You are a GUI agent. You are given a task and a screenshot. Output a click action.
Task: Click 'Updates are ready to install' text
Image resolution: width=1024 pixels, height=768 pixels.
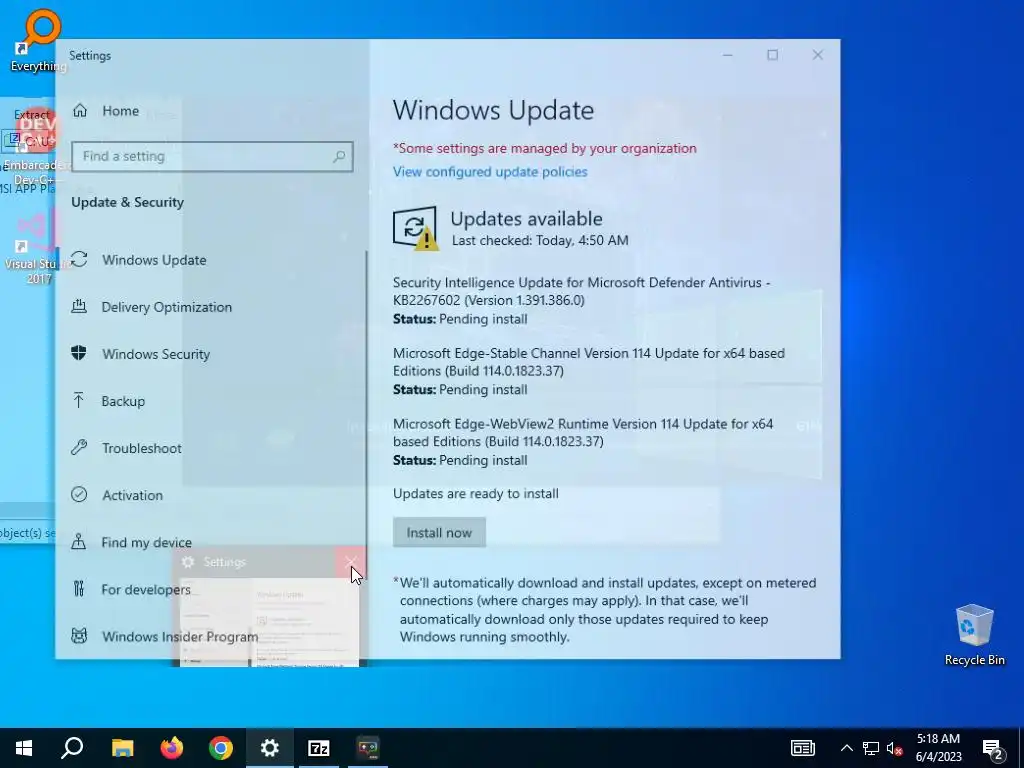tap(475, 494)
